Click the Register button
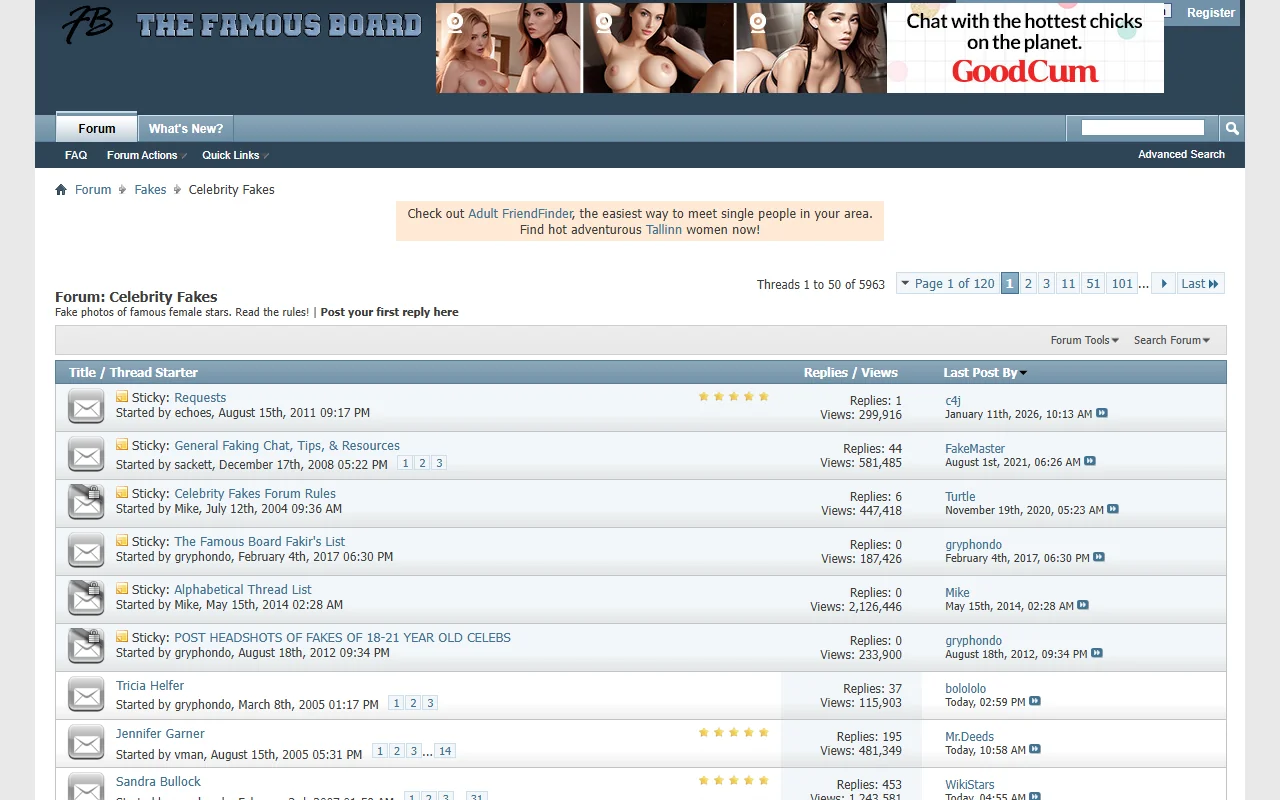The height and width of the screenshot is (800, 1280). click(x=1210, y=13)
